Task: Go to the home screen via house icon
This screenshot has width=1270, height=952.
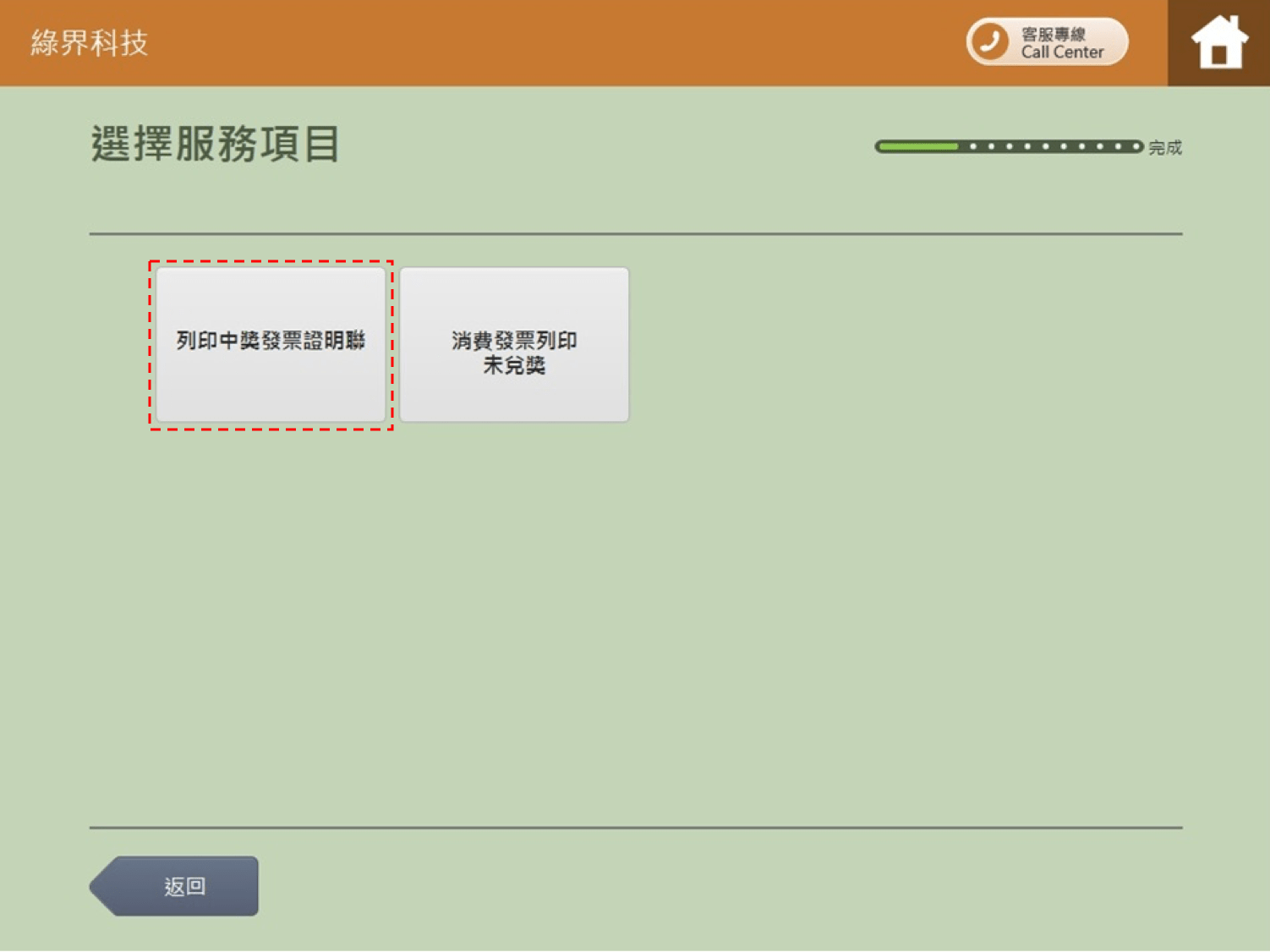Action: pos(1218,42)
